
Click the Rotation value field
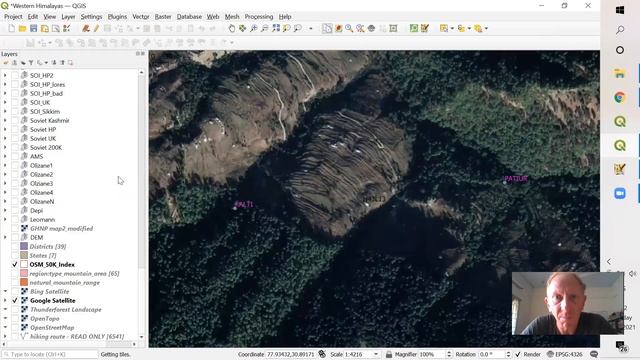[491, 354]
